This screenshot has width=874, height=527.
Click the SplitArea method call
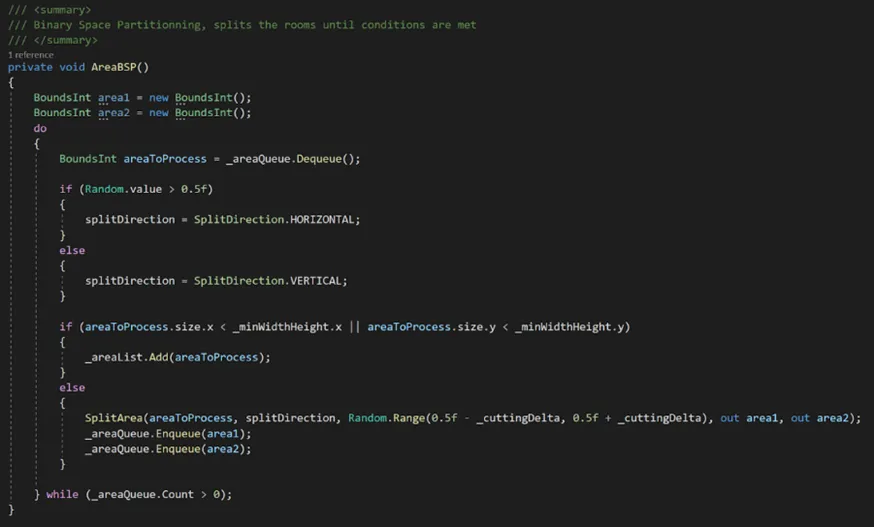[x=114, y=418]
